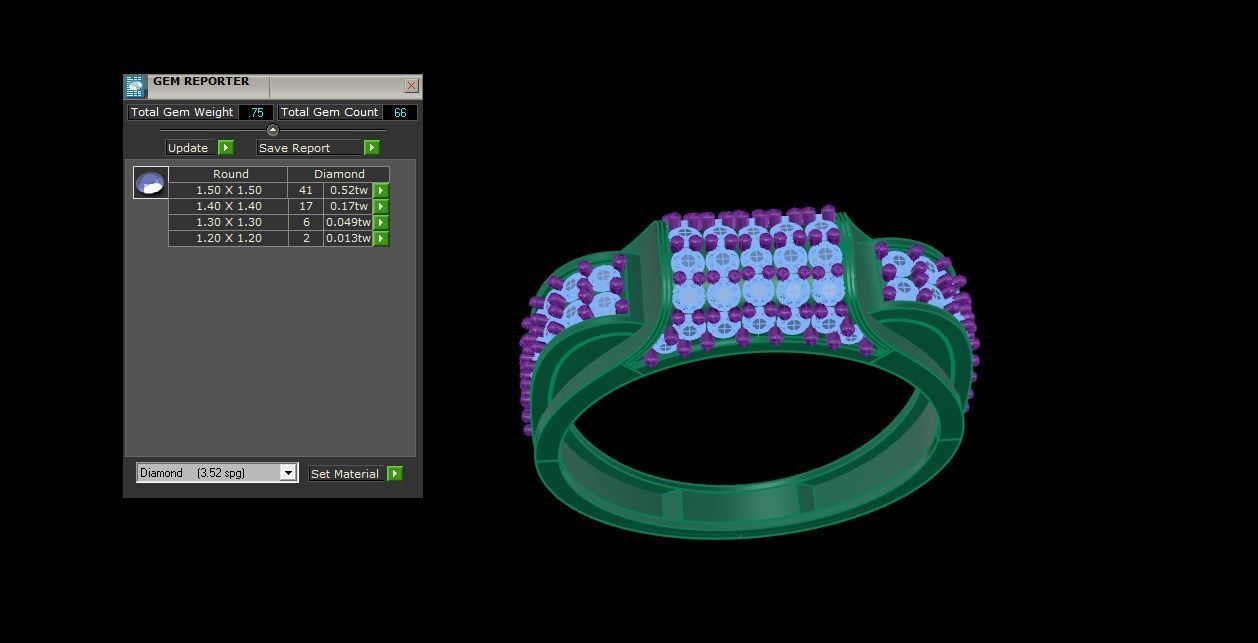Click the 0.049tw weight cell

click(x=349, y=222)
